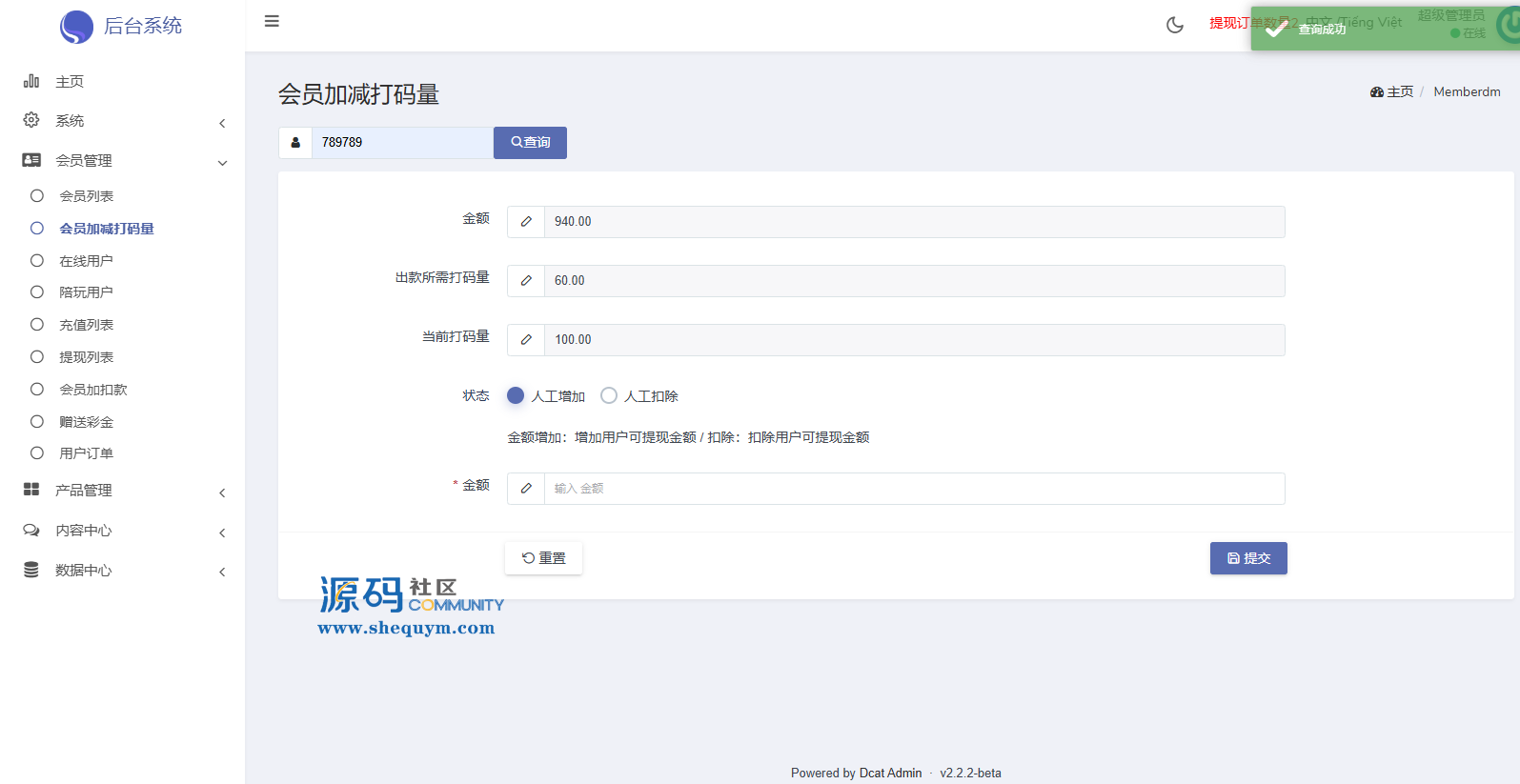
Task: Click the v2.2.2-beta footer version text
Action: 970,774
